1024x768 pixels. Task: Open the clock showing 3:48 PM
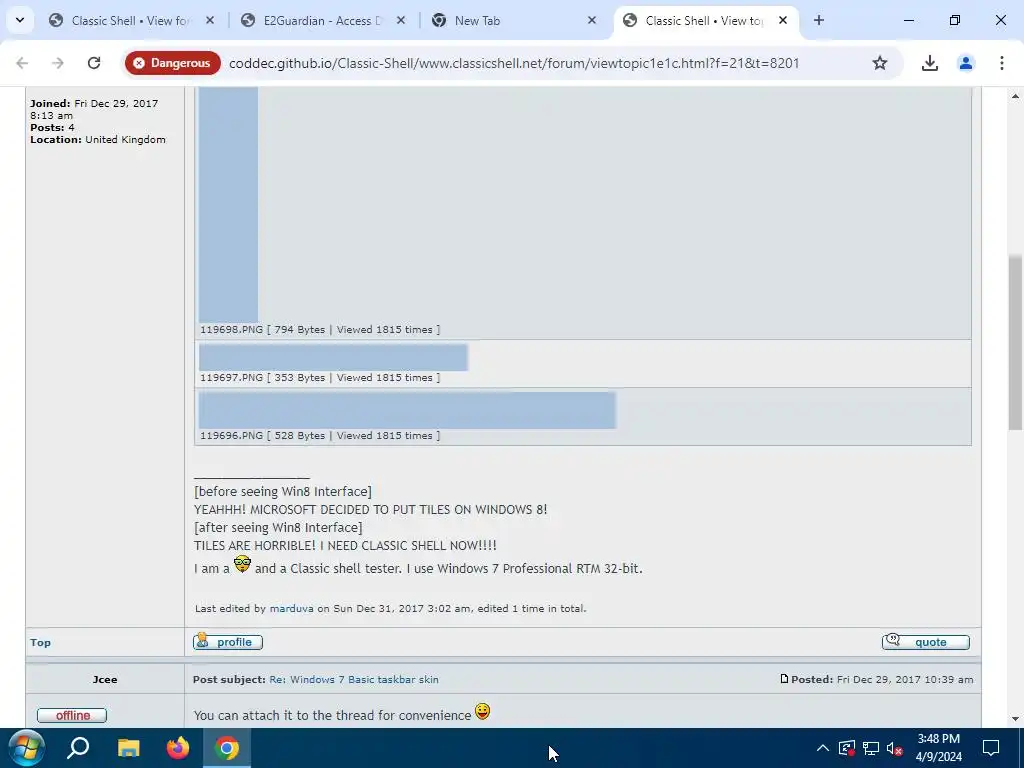click(938, 748)
